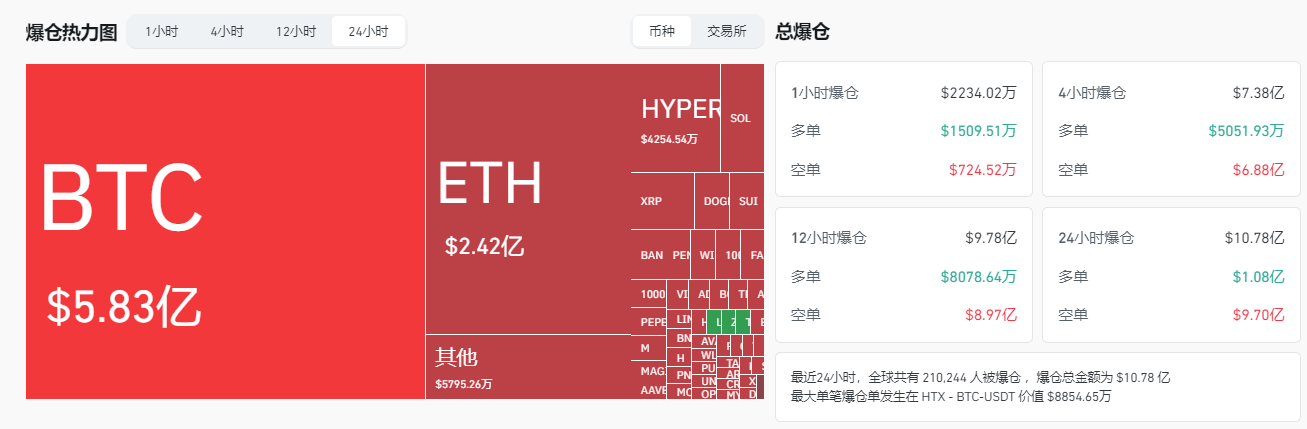Click the $7.38亿 total value
Screen dimensions: 1307x429
[1258, 93]
